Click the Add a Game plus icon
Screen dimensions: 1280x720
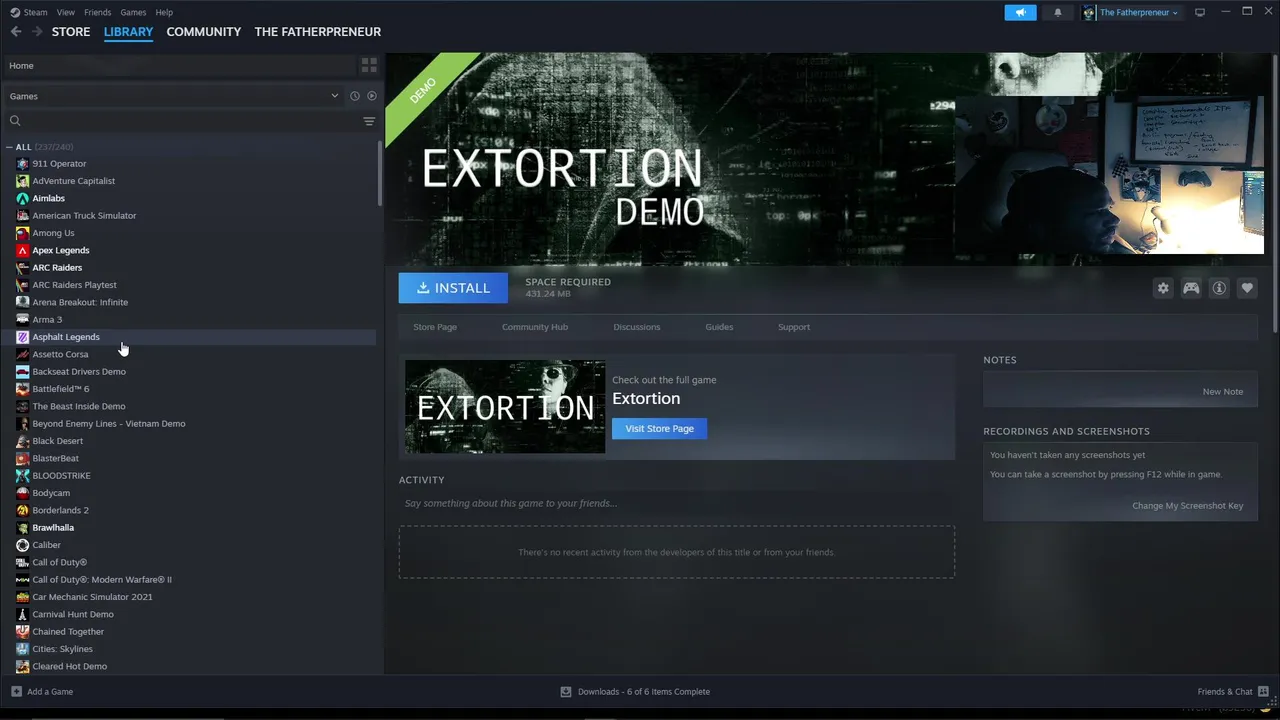coord(16,691)
